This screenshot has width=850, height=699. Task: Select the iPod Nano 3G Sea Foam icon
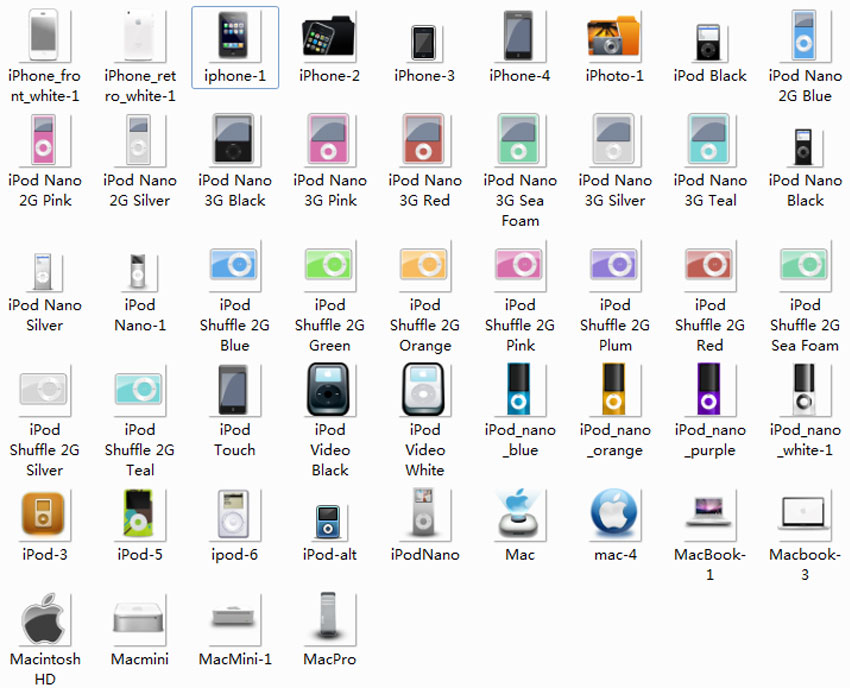click(x=519, y=139)
